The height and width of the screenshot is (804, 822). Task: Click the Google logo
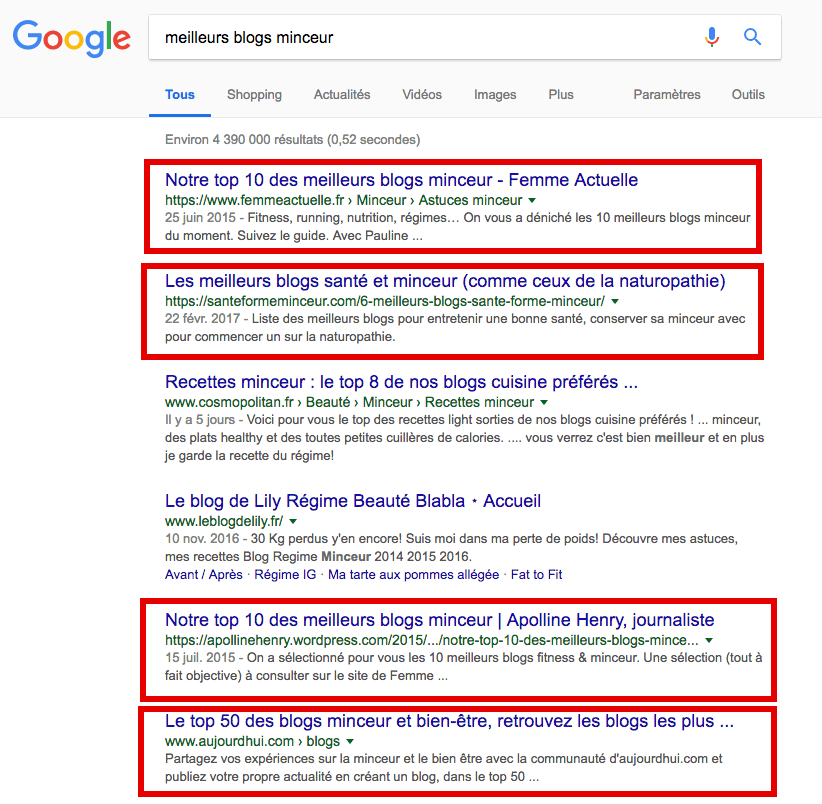(72, 38)
